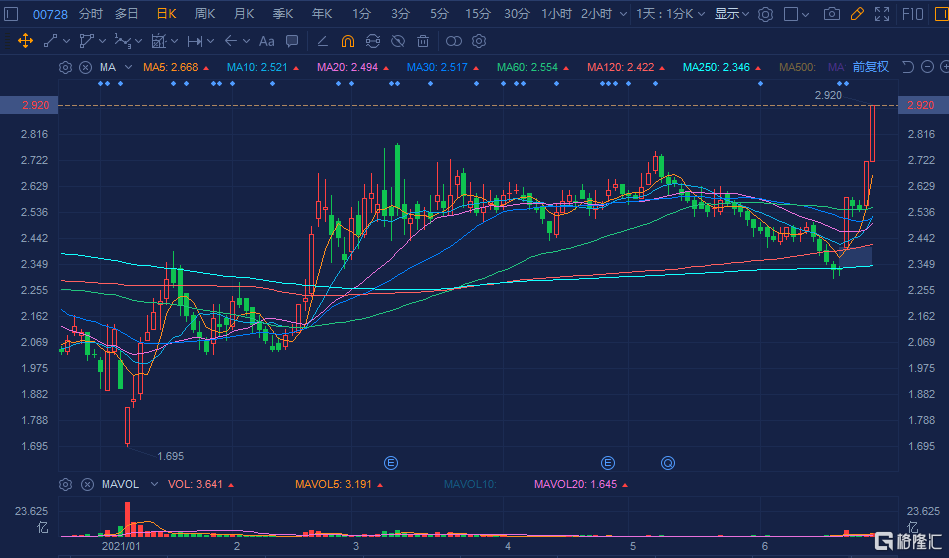This screenshot has width=949, height=558.
Task: Toggle hide-drawings eye icon
Action: tap(398, 41)
